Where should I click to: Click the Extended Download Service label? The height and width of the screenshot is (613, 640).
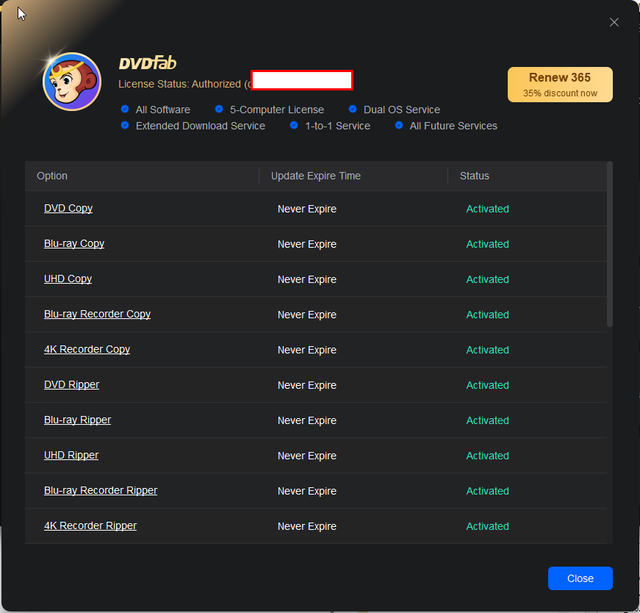click(x=200, y=126)
